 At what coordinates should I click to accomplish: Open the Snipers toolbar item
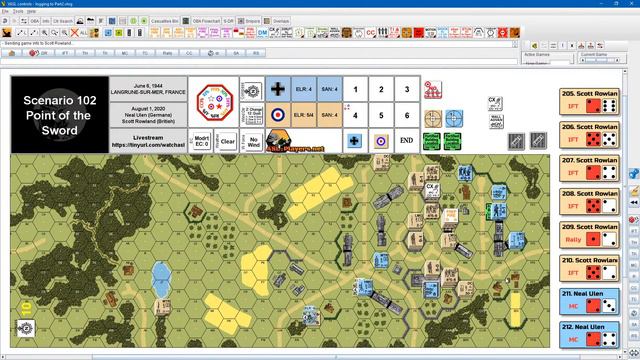click(x=249, y=21)
